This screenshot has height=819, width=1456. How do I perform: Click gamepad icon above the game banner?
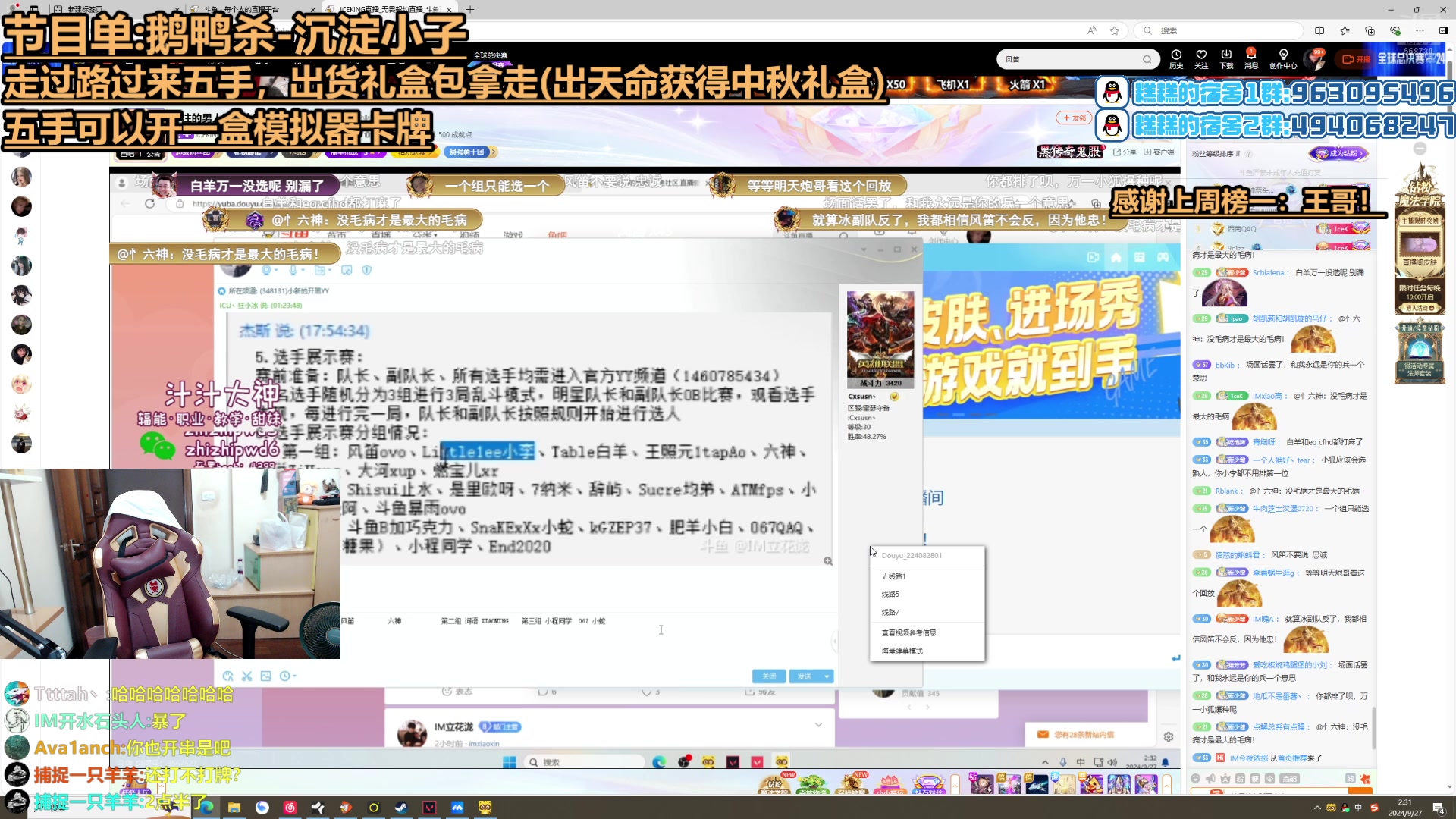coord(1163,257)
